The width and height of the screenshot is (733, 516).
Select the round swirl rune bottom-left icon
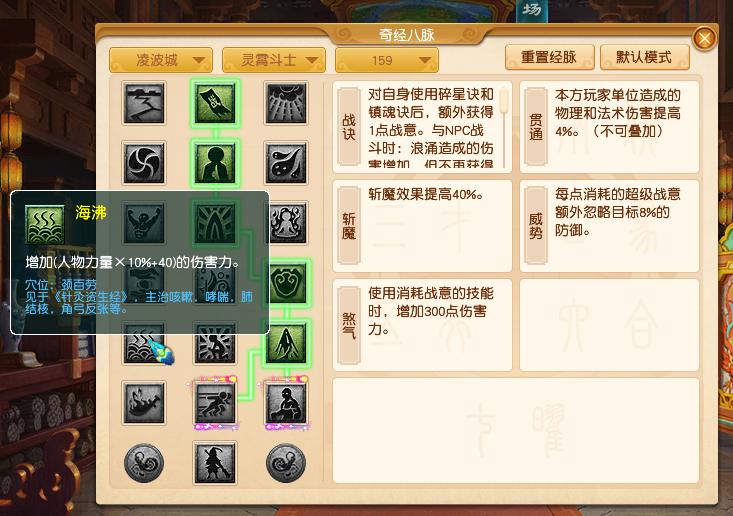[x=144, y=463]
